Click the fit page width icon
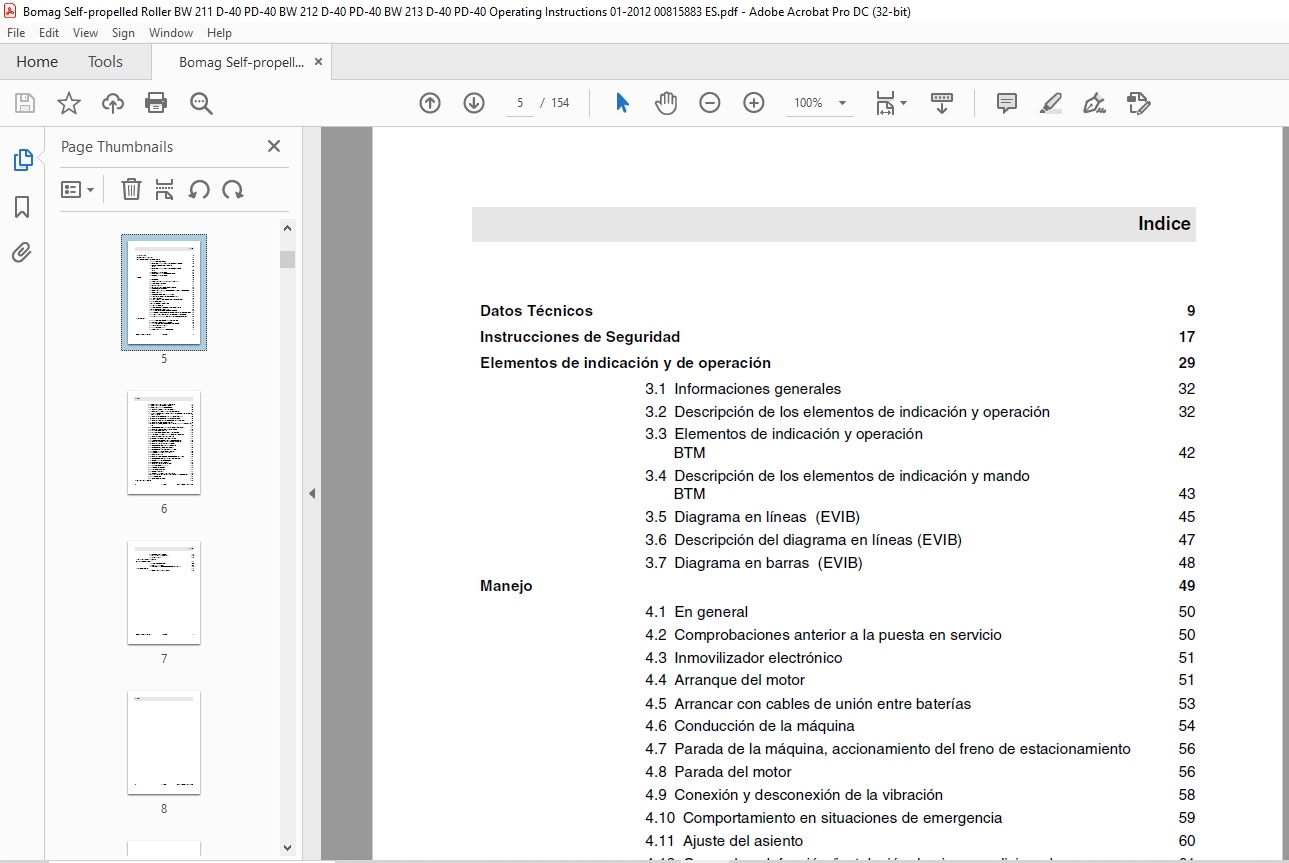The height and width of the screenshot is (863, 1289). pos(885,103)
